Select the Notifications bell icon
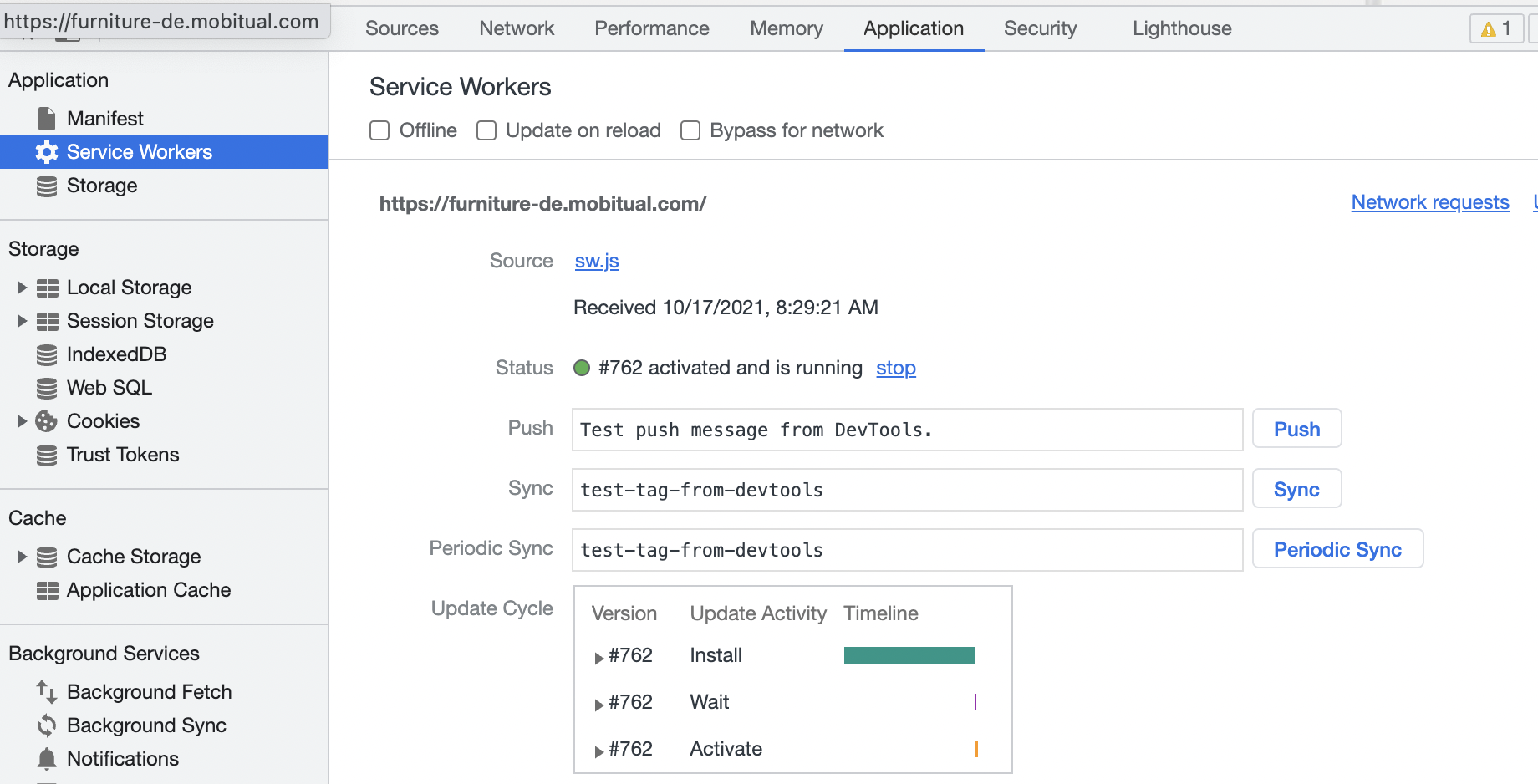 pyautogui.click(x=45, y=758)
